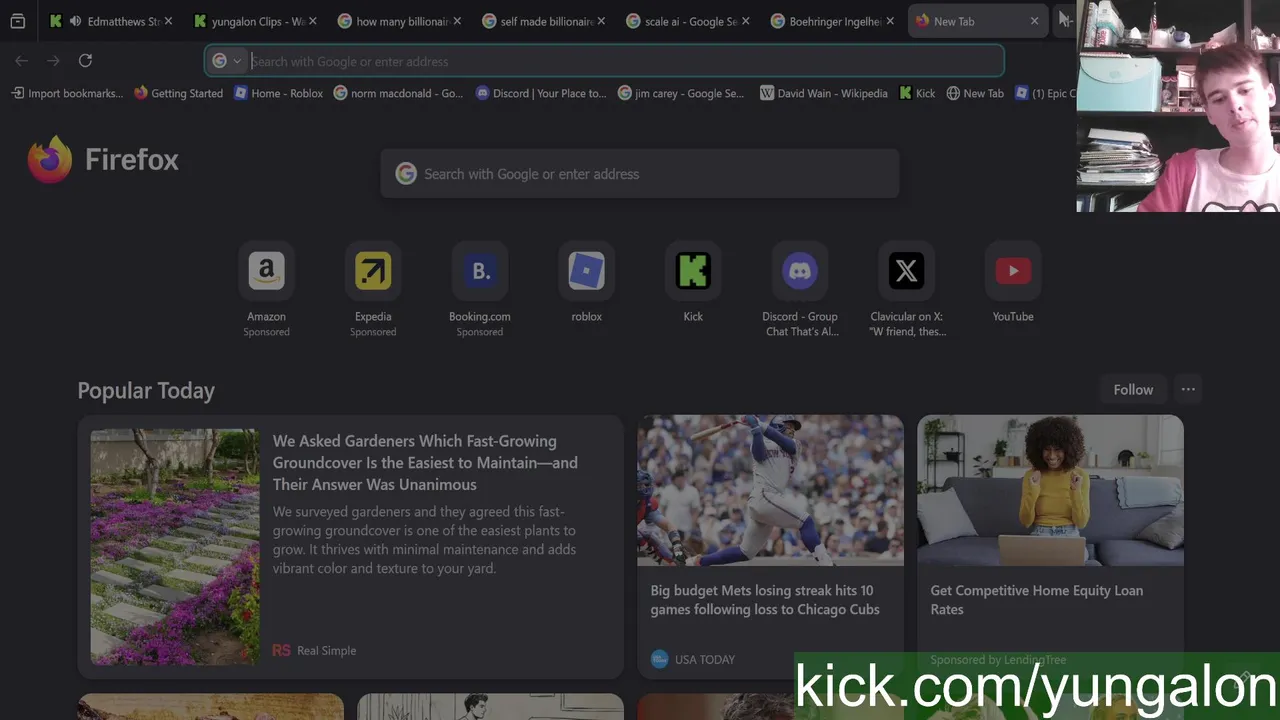Switch to the self made billionaire tab
Image resolution: width=1280 pixels, height=720 pixels.
click(545, 21)
